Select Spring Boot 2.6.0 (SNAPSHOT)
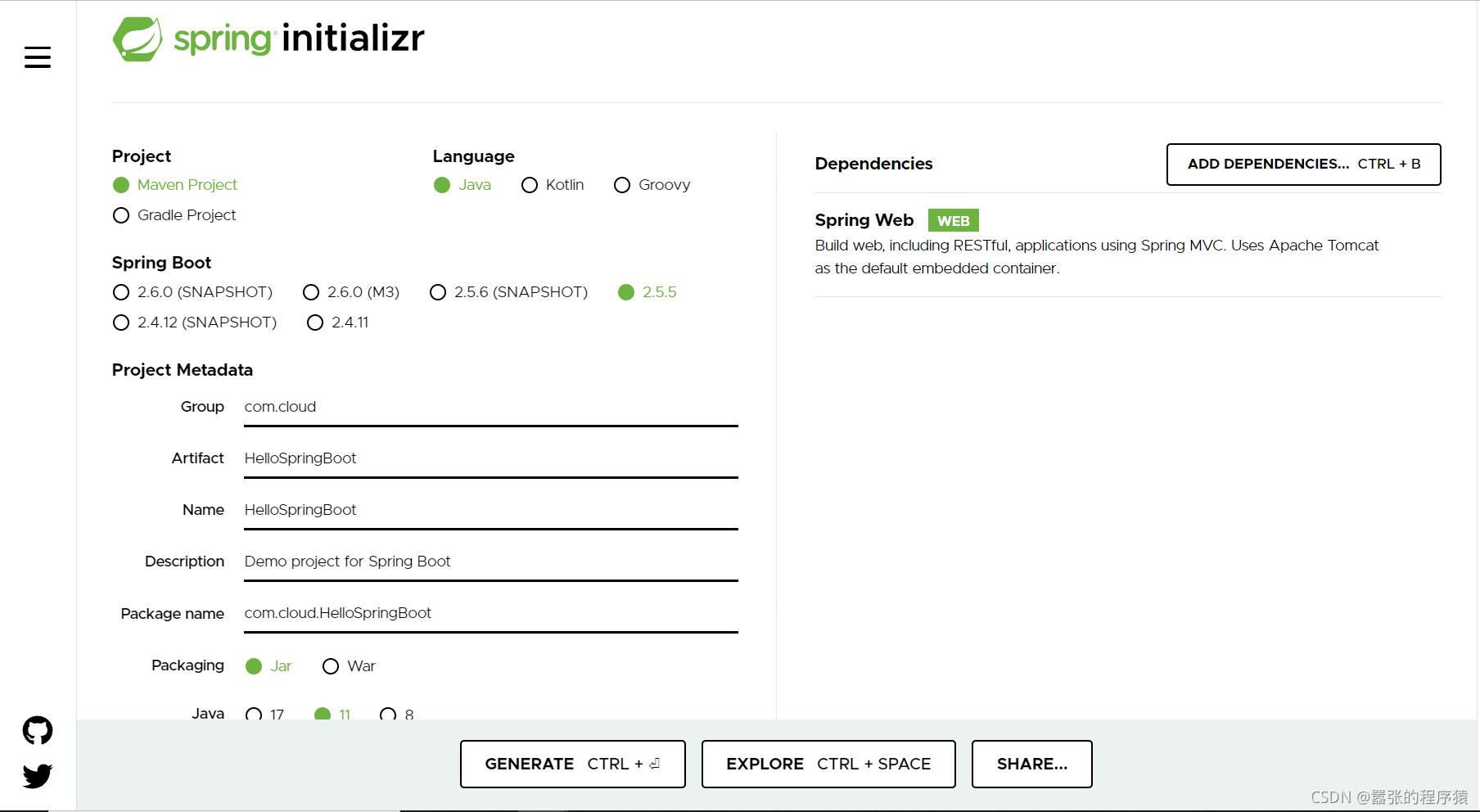This screenshot has height=812, width=1480. tap(192, 292)
